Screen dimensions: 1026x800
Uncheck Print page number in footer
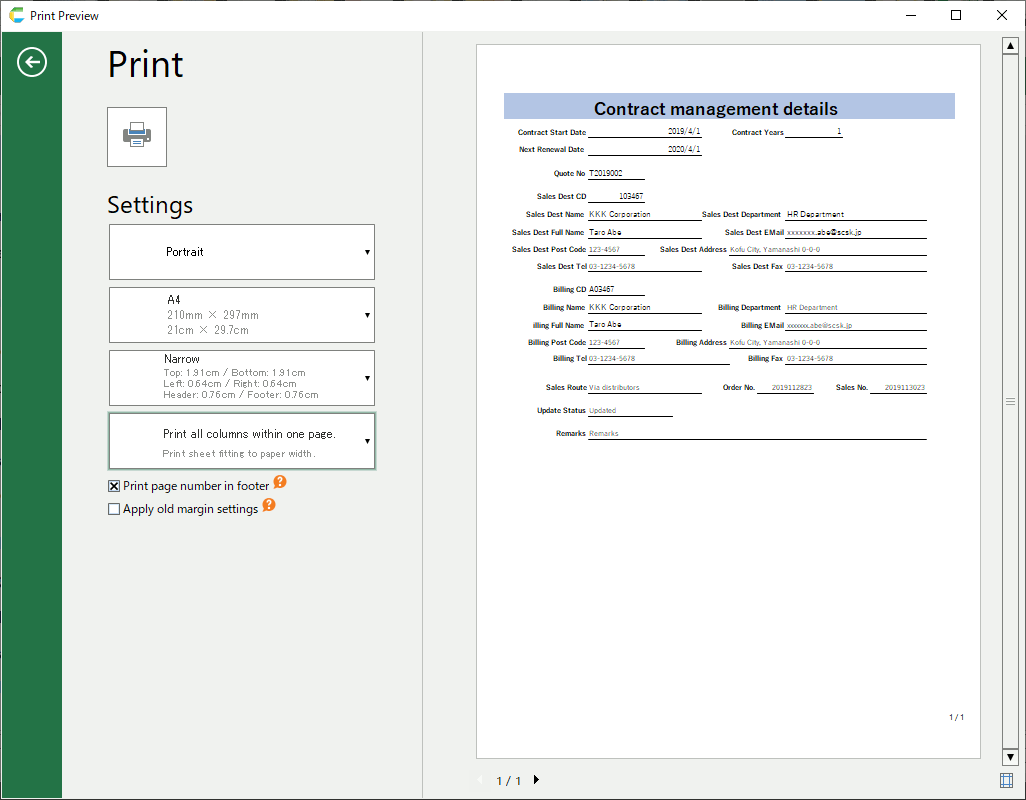pyautogui.click(x=114, y=486)
